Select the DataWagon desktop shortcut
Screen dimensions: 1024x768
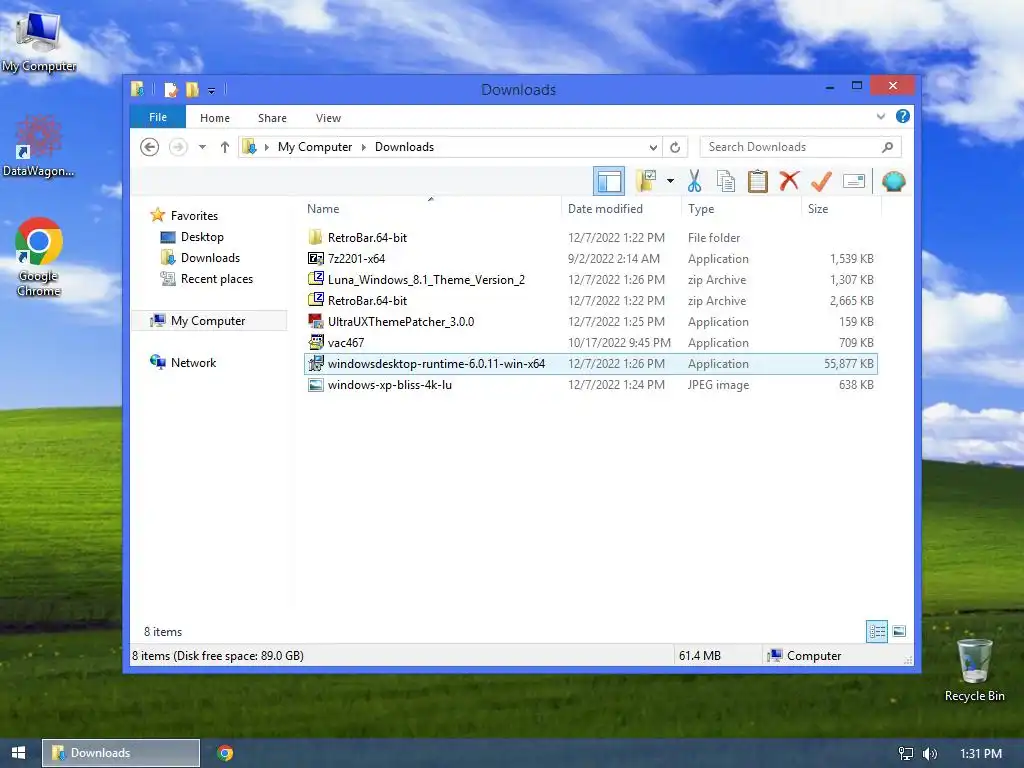point(38,146)
